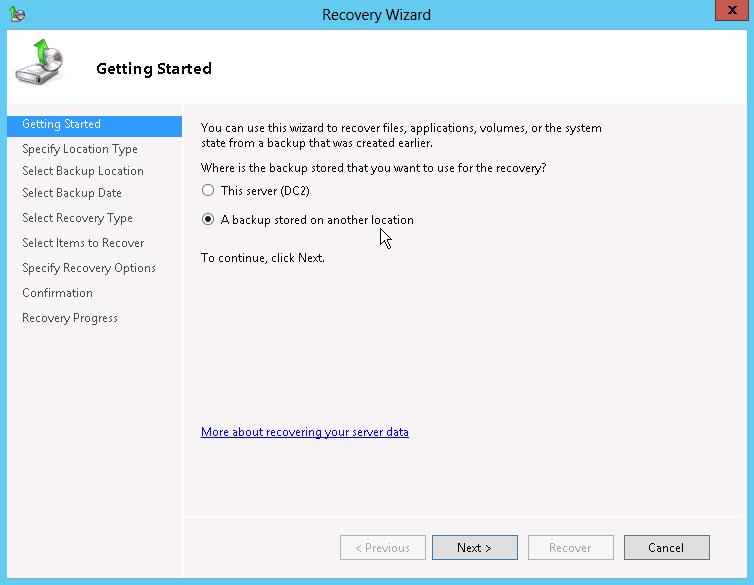The image size is (754, 585).
Task: Open the Select Backup Date step
Action: (72, 193)
